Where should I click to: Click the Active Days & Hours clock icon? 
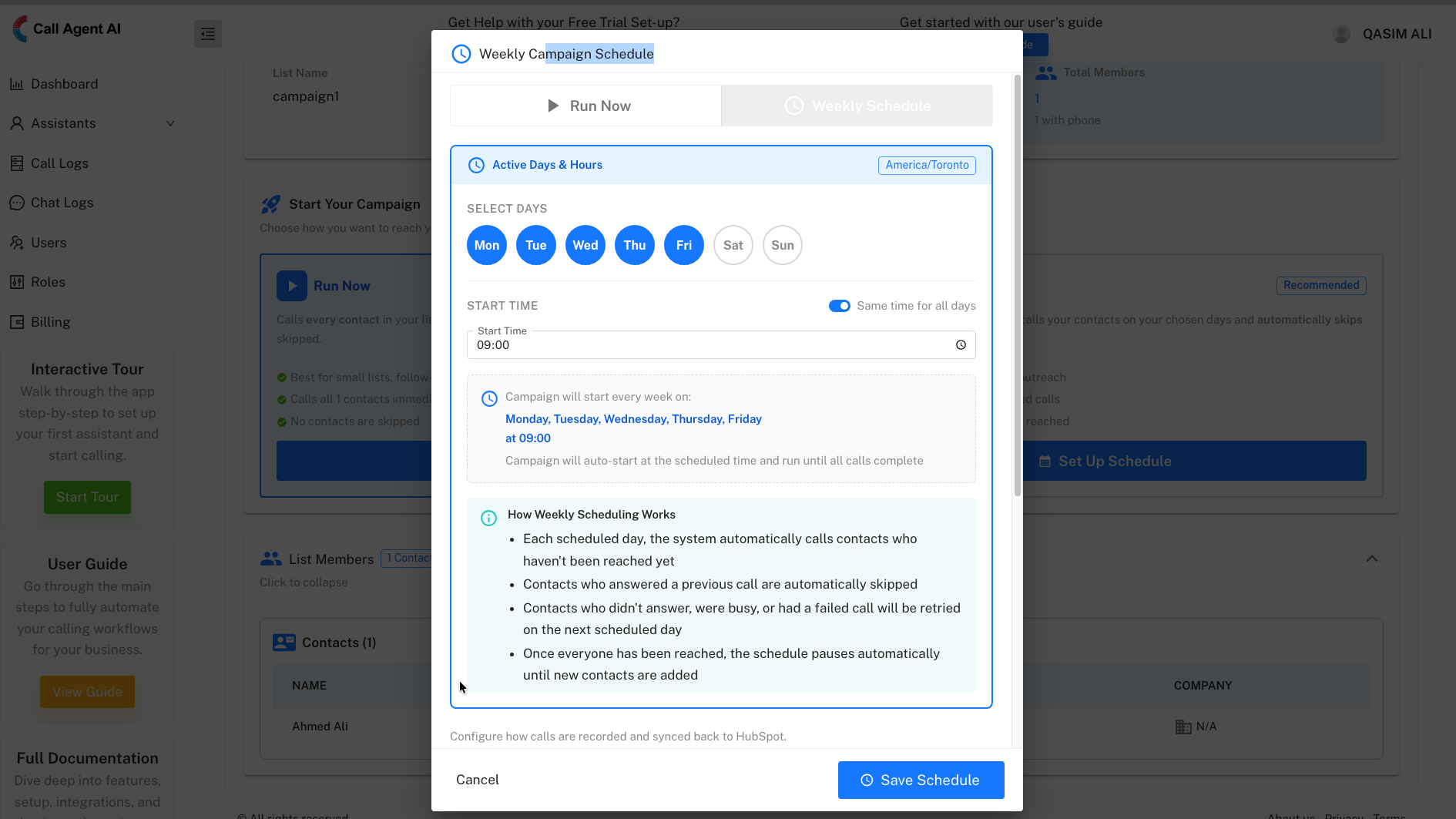point(477,165)
